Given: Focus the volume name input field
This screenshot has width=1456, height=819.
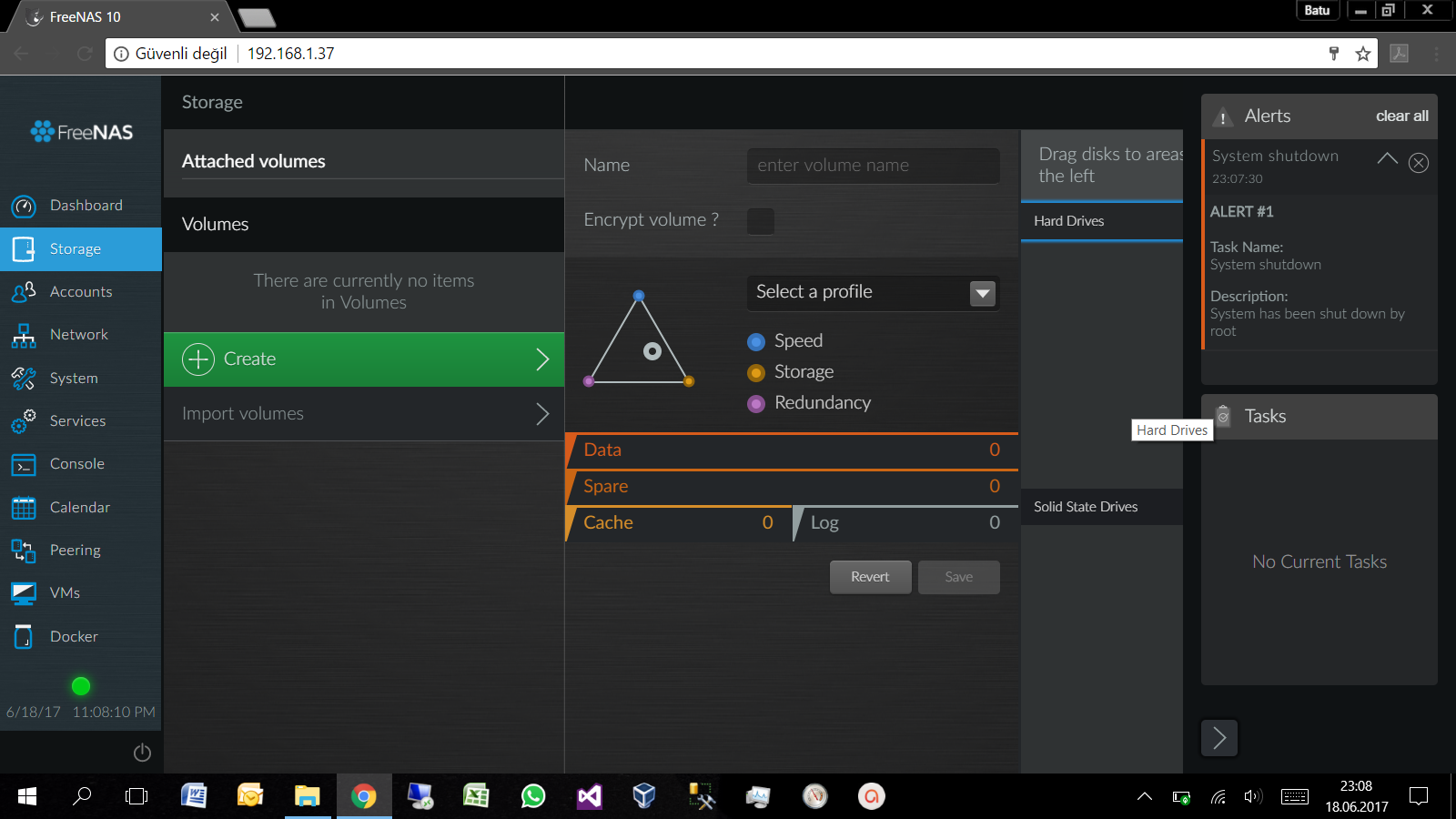Looking at the screenshot, I should [874, 166].
